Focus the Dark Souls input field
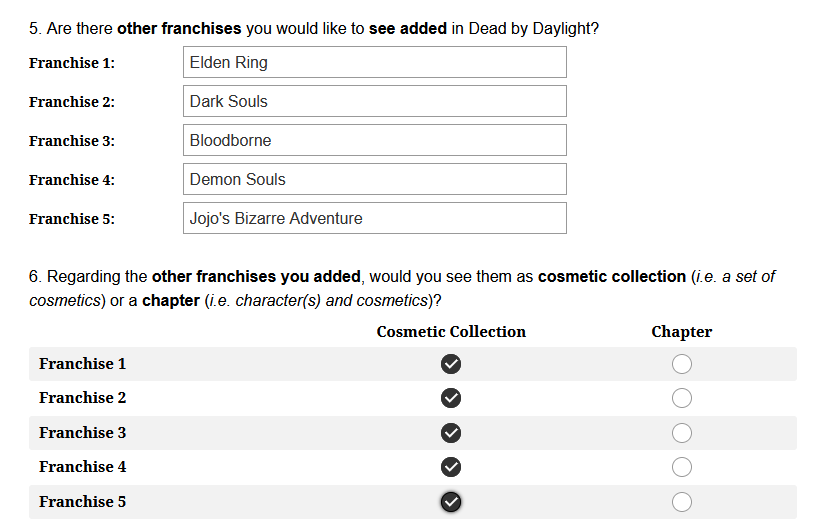Image resolution: width=824 pixels, height=530 pixels. [375, 101]
